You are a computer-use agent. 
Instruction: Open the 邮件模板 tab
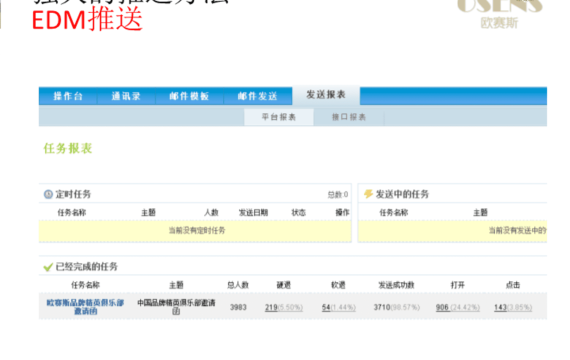pos(189,96)
